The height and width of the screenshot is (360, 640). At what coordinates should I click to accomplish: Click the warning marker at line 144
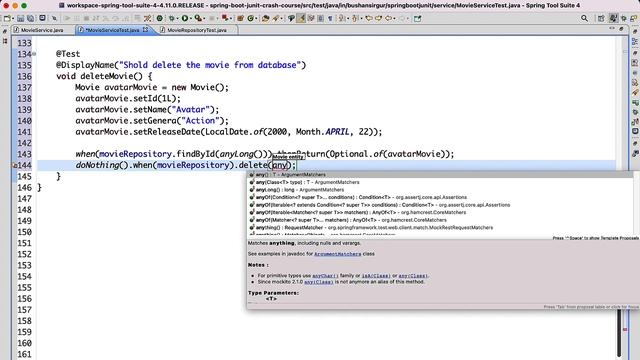pos(14,165)
